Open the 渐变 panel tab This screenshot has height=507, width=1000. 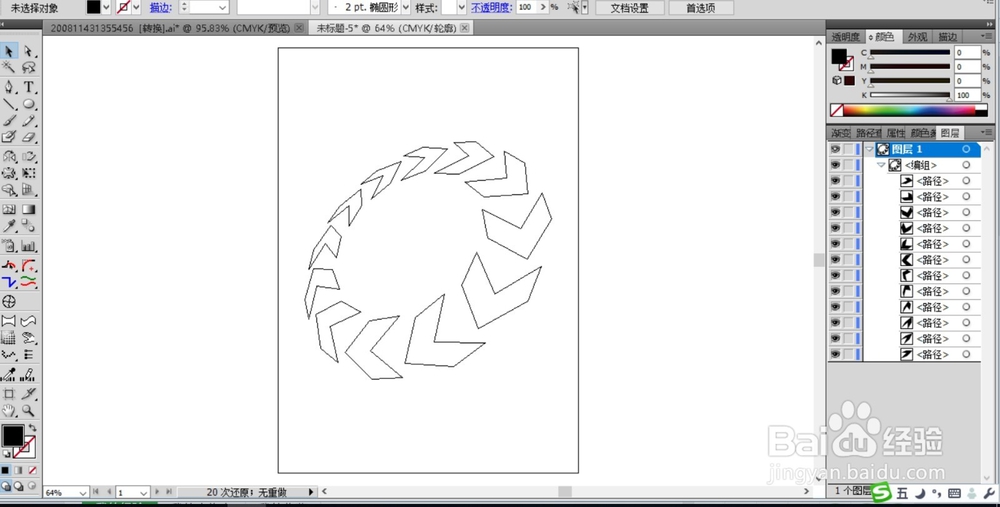pos(840,133)
